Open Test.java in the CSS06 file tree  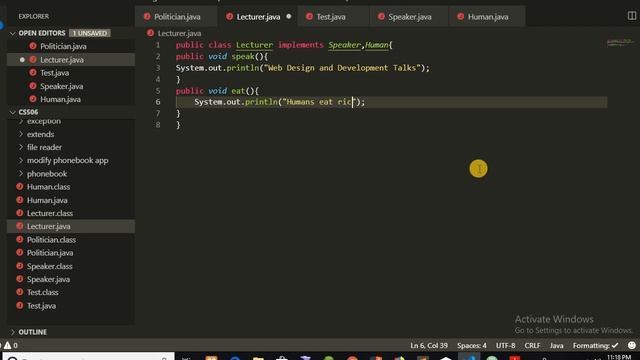click(41, 306)
